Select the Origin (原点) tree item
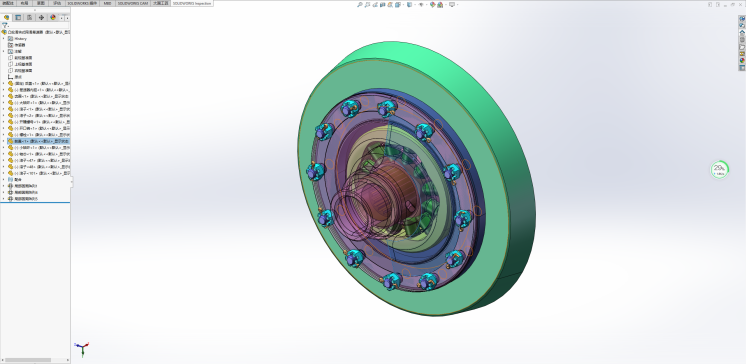 coord(15,77)
